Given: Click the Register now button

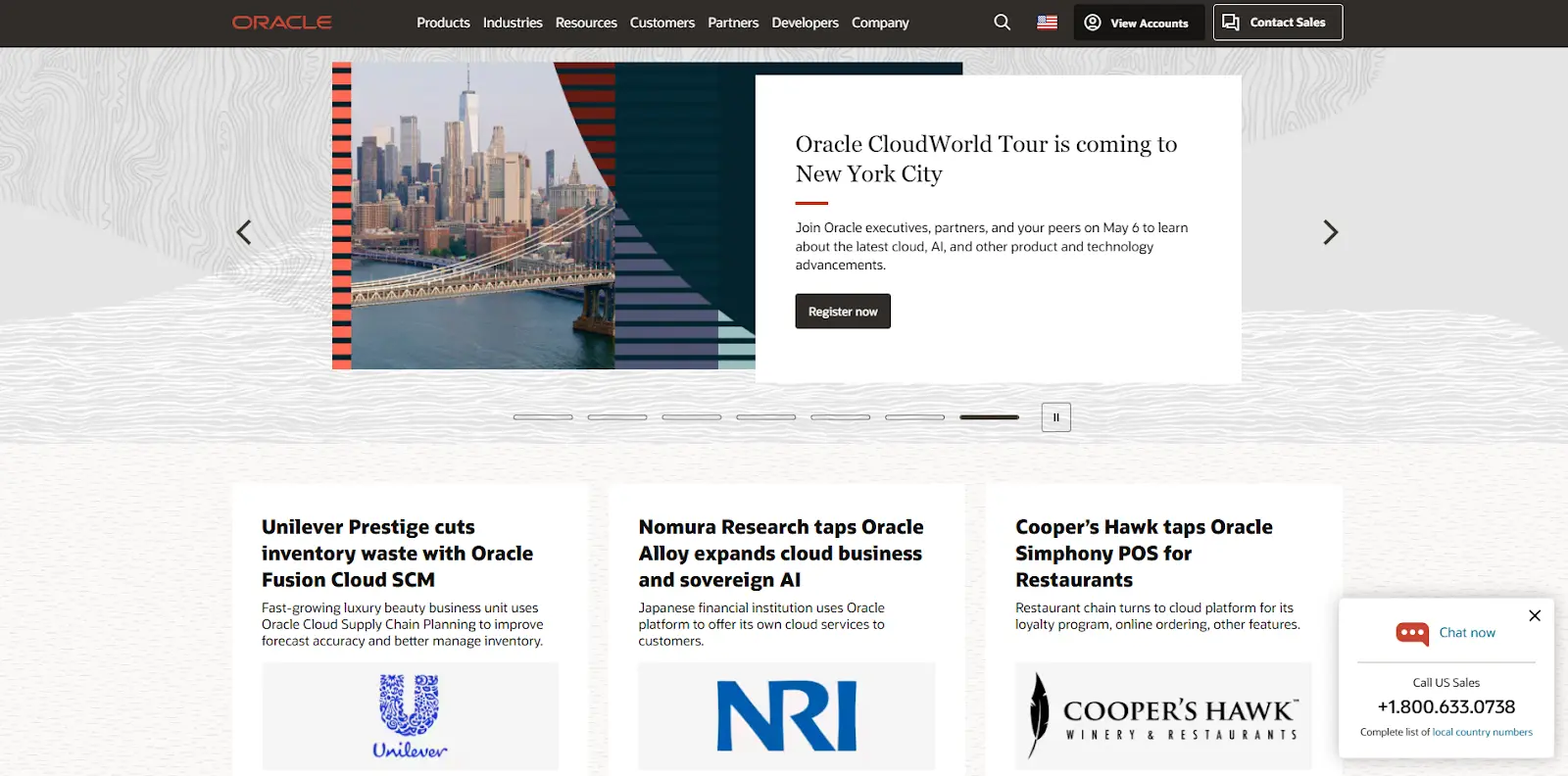Looking at the screenshot, I should coord(843,312).
